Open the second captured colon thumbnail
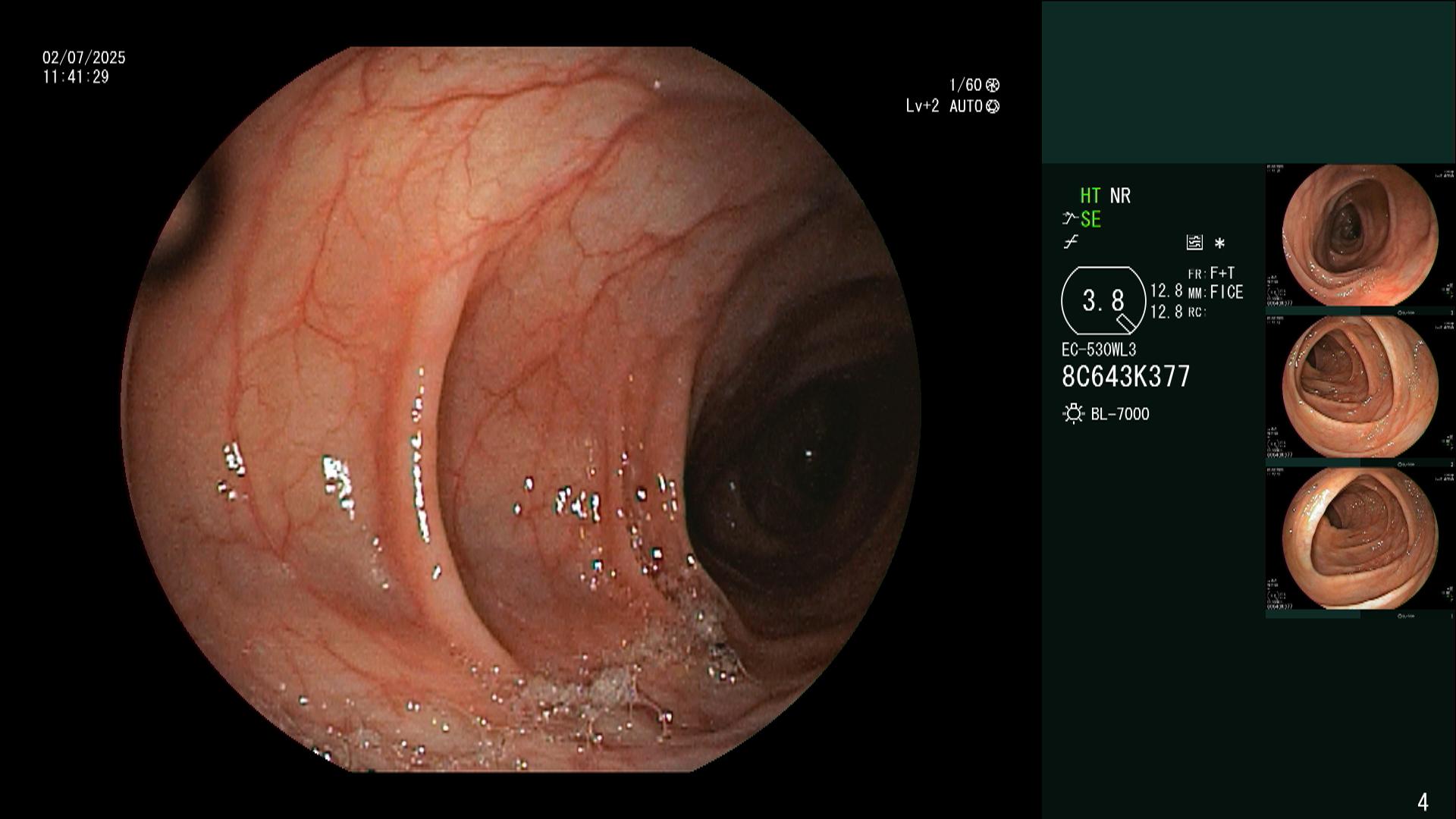Image resolution: width=1456 pixels, height=819 pixels. point(1360,388)
